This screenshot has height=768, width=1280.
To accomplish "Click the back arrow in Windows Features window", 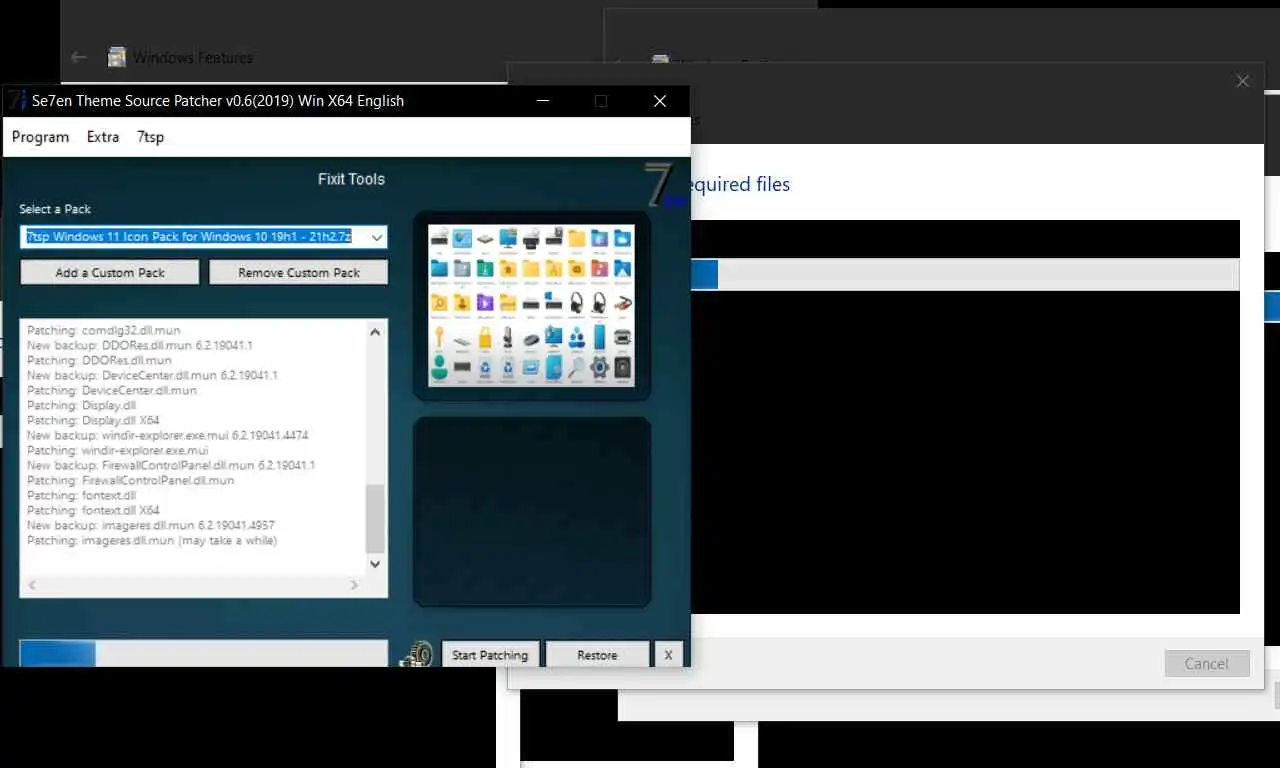I will point(79,57).
